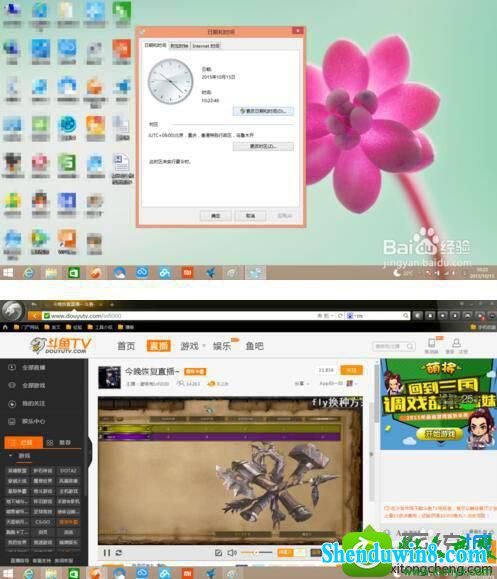The width and height of the screenshot is (497, 579).
Task: Open File Explorer folder icon on upper taskbar
Action: point(51,273)
